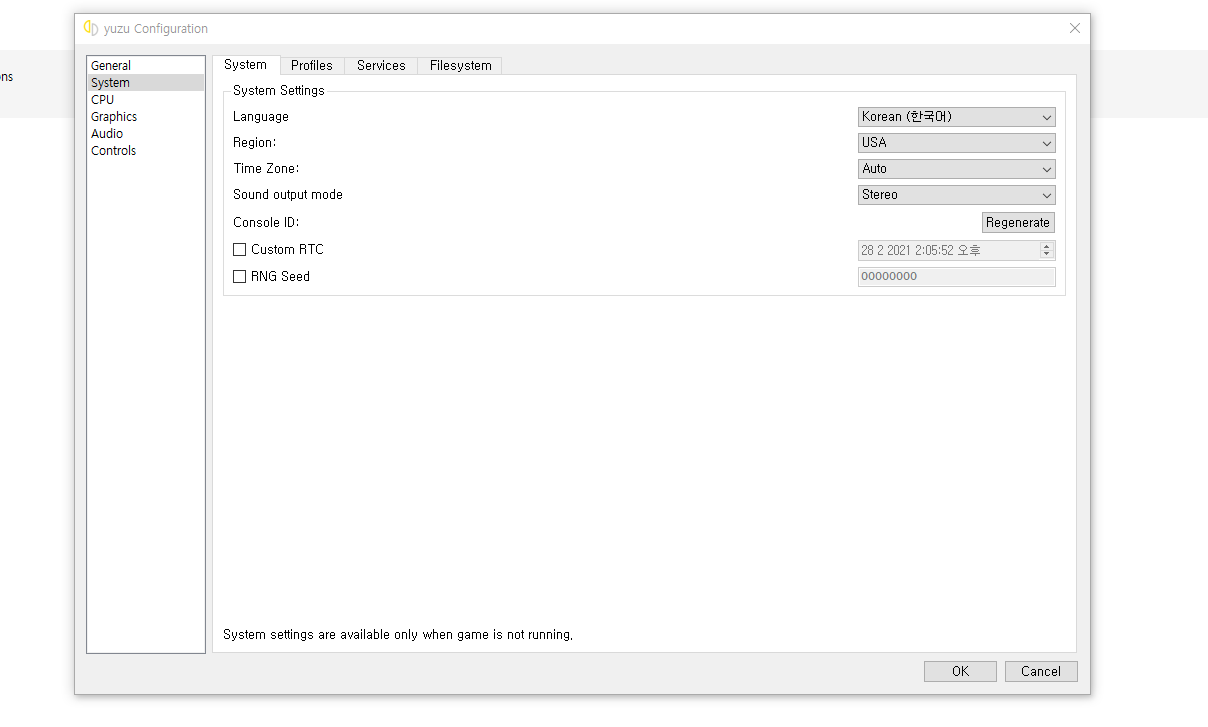Enable the RNG Seed checkbox

pyautogui.click(x=240, y=277)
